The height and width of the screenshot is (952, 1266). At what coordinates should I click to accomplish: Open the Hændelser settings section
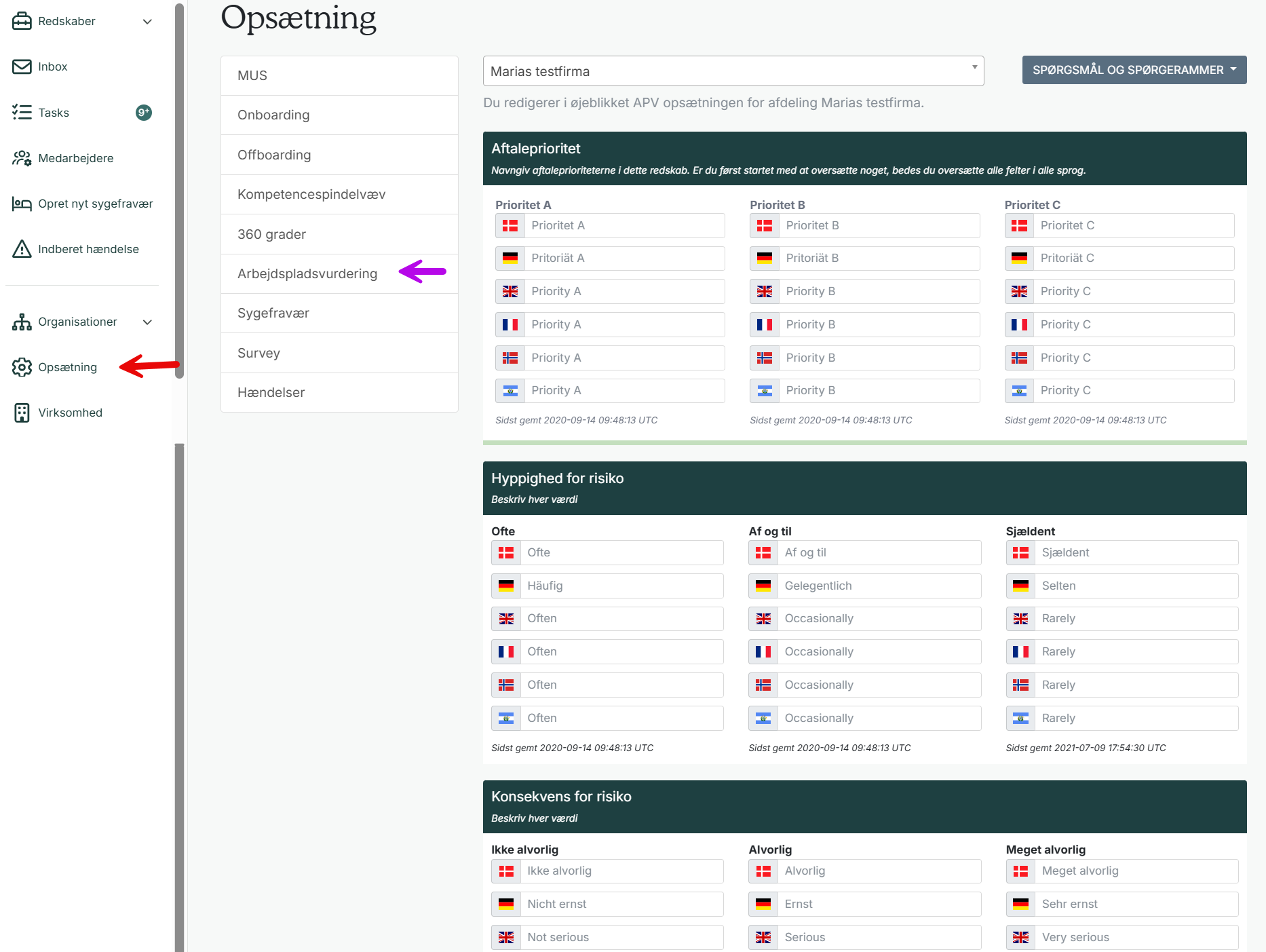339,392
